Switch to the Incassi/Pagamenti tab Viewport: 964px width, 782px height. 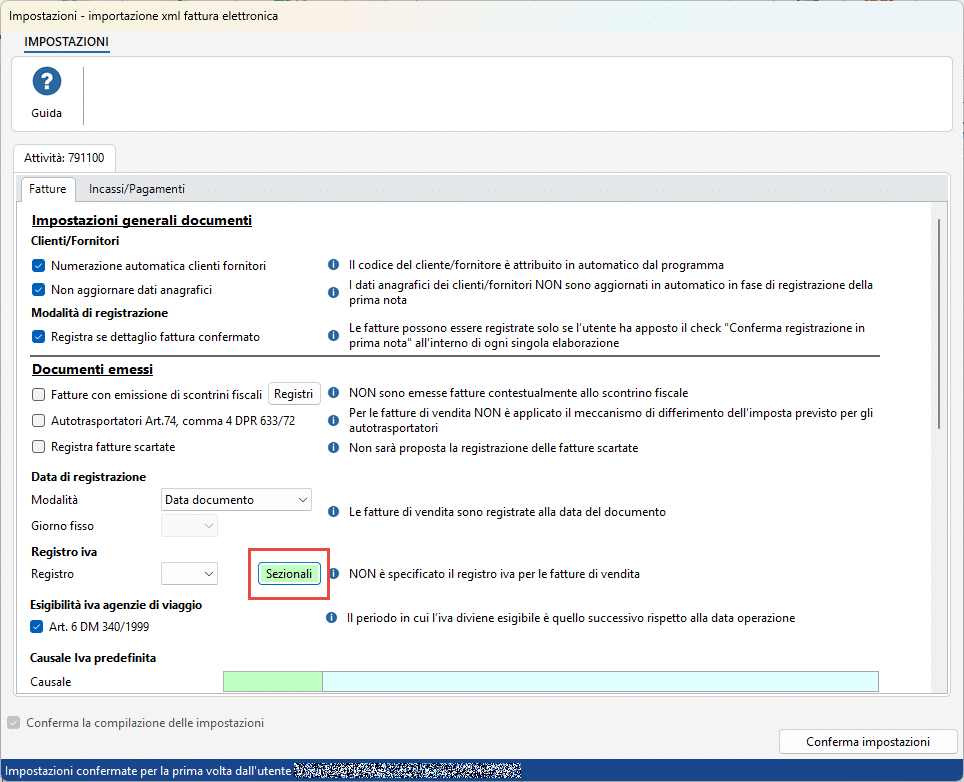pyautogui.click(x=136, y=189)
